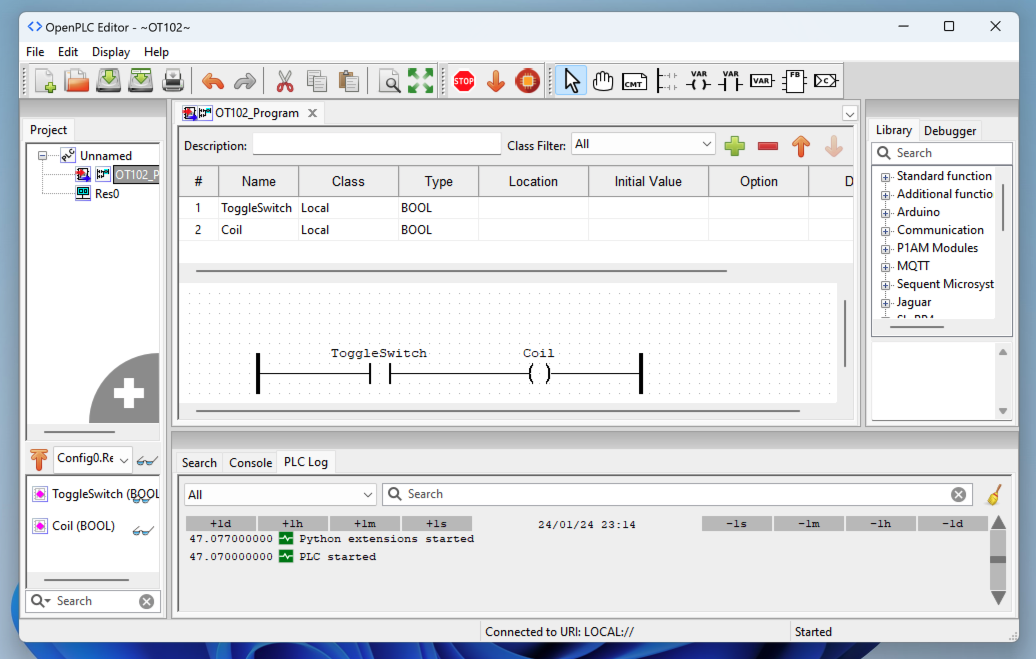
Task: Click the PLC log vertical scrollbar thumb
Action: point(998,560)
